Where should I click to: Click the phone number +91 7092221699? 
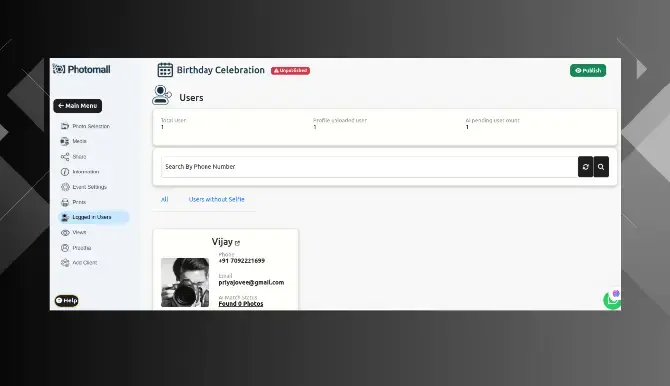pyautogui.click(x=241, y=261)
